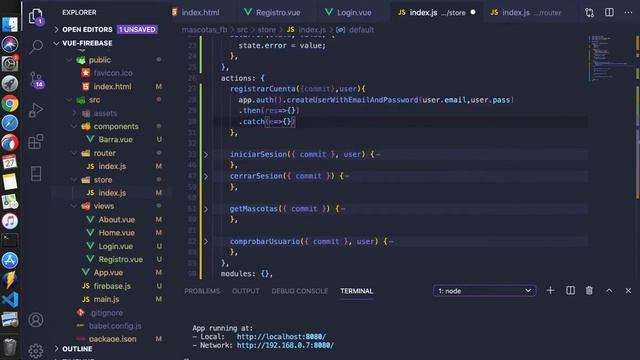Click the code minimap preview
640x360 pixels.
[609, 58]
